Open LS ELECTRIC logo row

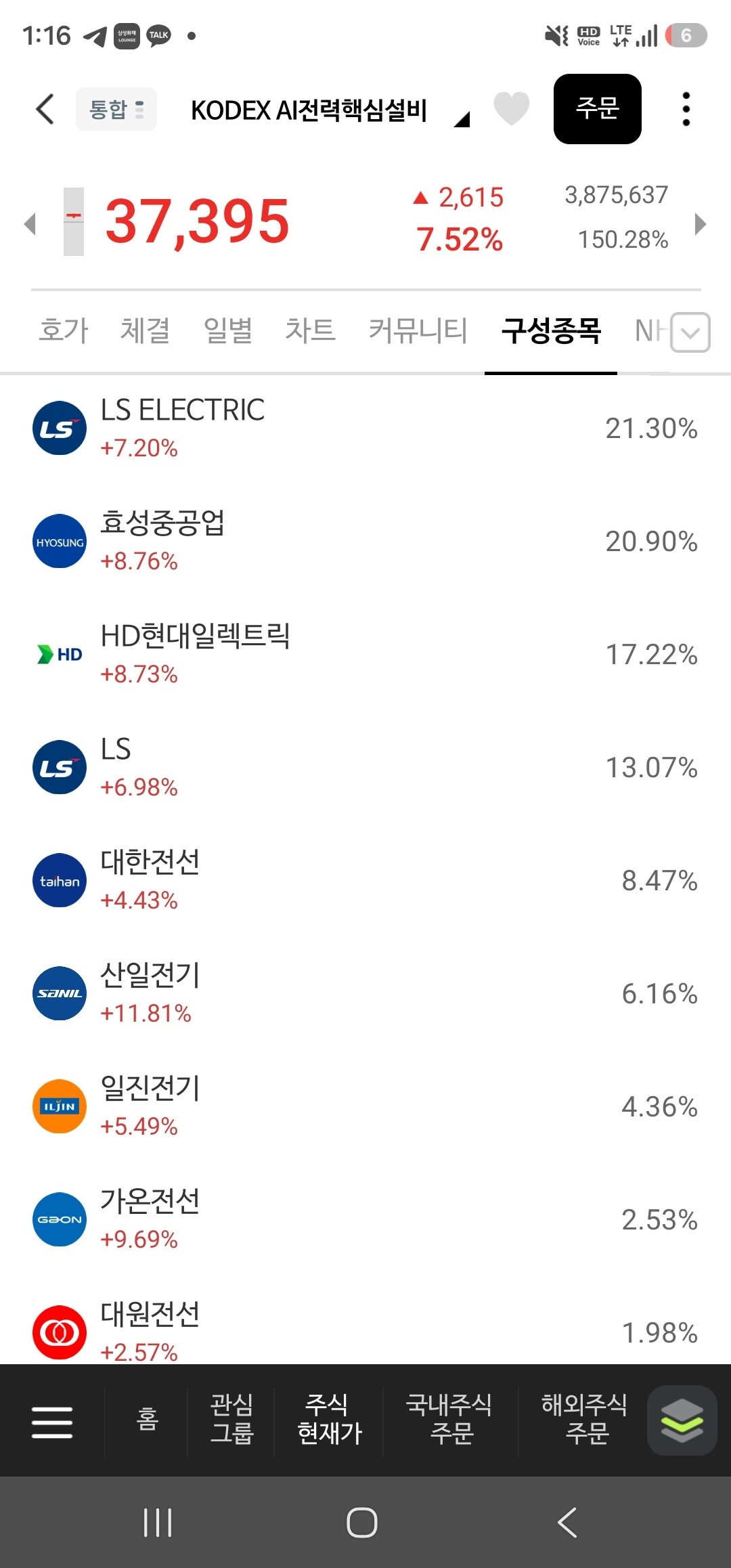pos(365,428)
